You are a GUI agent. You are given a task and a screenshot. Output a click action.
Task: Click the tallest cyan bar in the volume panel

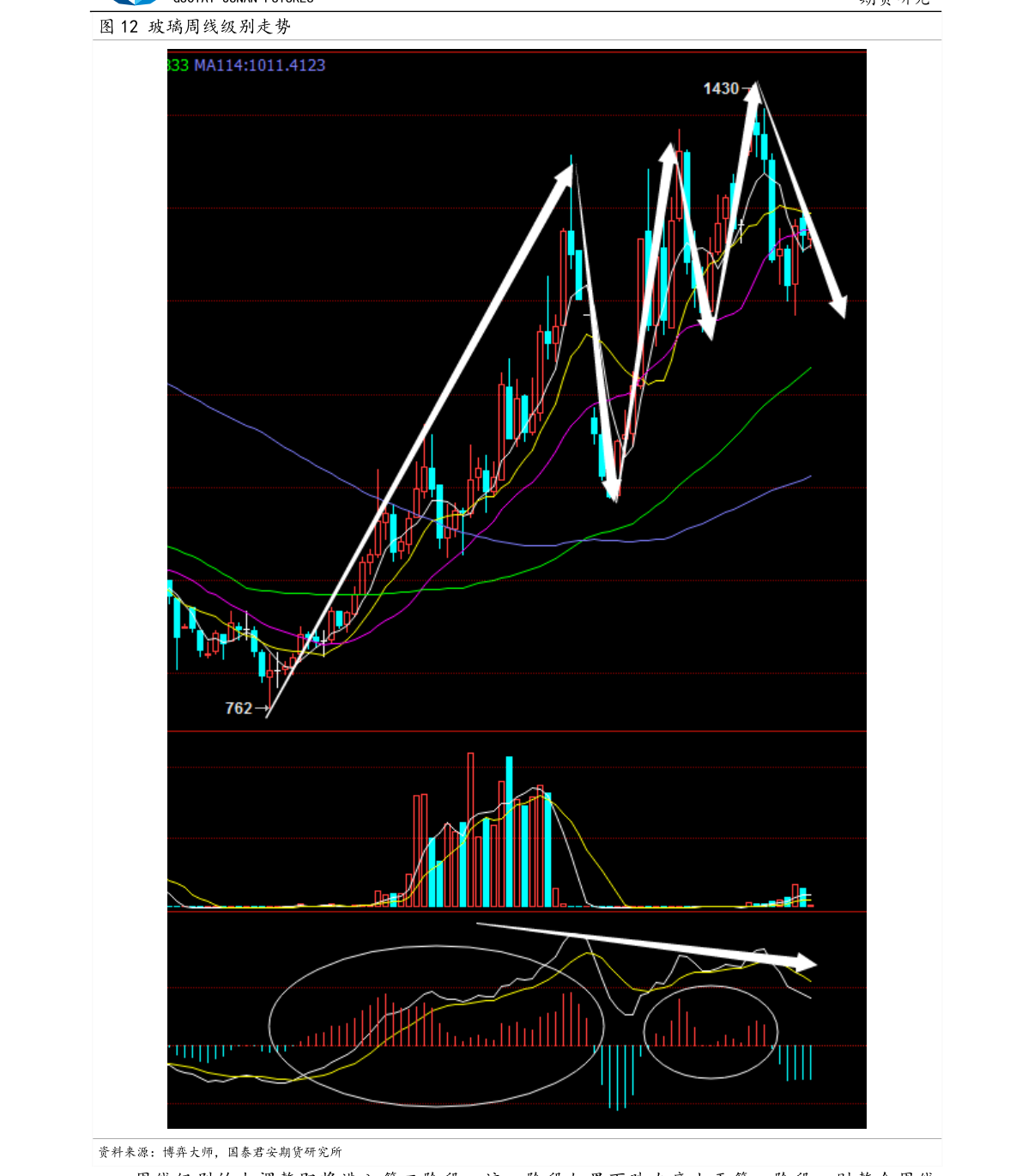point(510,832)
